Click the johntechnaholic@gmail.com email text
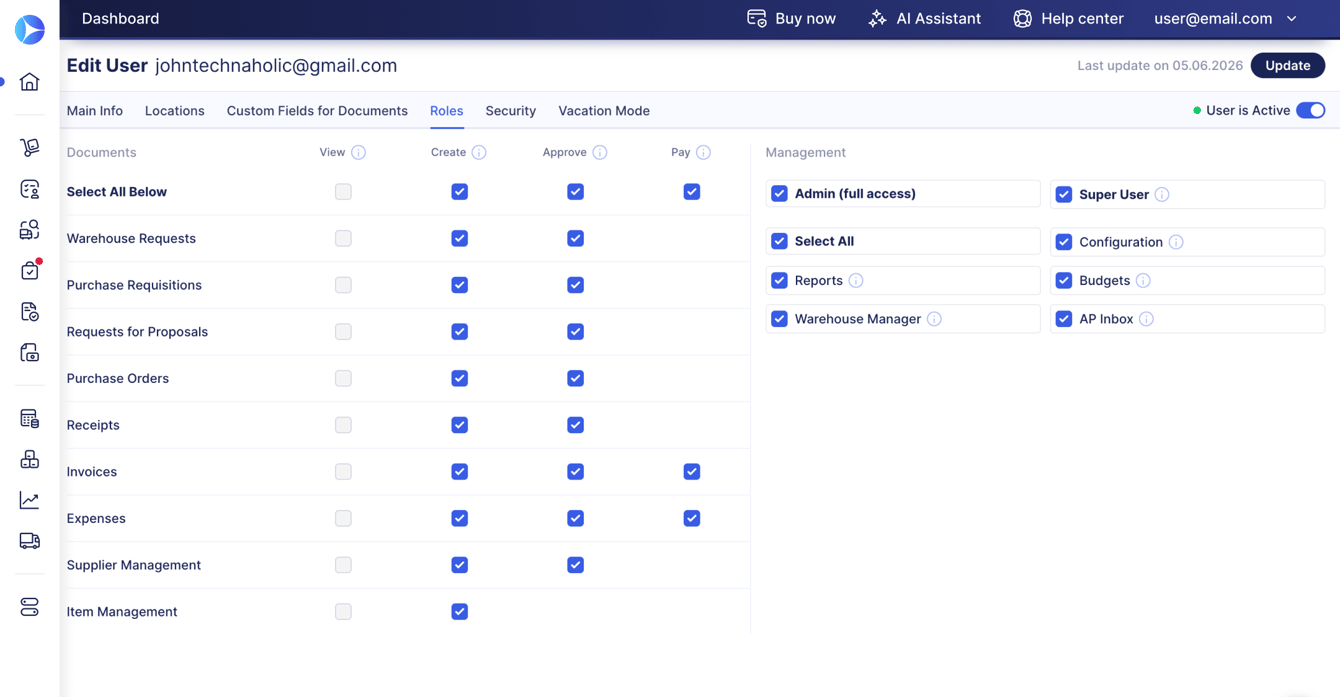1340x697 pixels. [276, 66]
